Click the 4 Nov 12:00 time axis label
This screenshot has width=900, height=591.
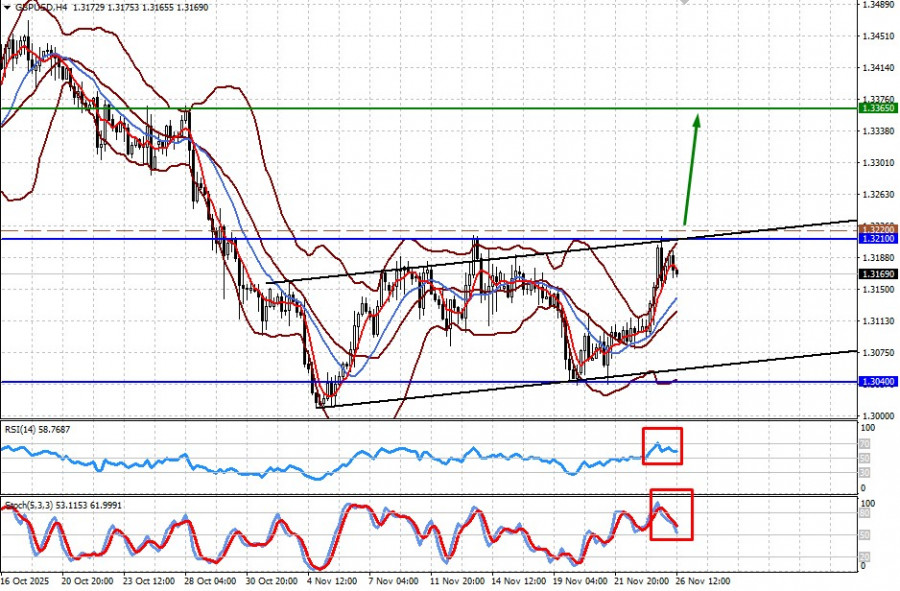click(x=332, y=581)
